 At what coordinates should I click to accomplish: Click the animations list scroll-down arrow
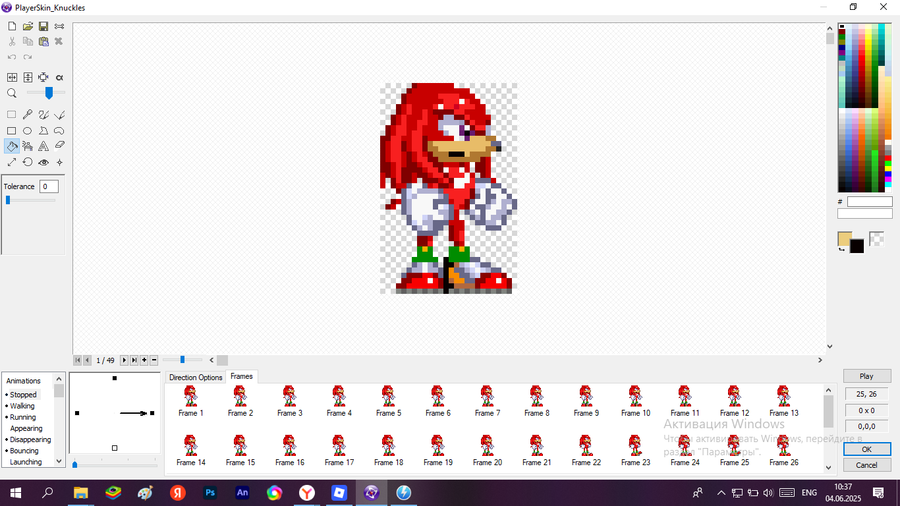(x=59, y=461)
